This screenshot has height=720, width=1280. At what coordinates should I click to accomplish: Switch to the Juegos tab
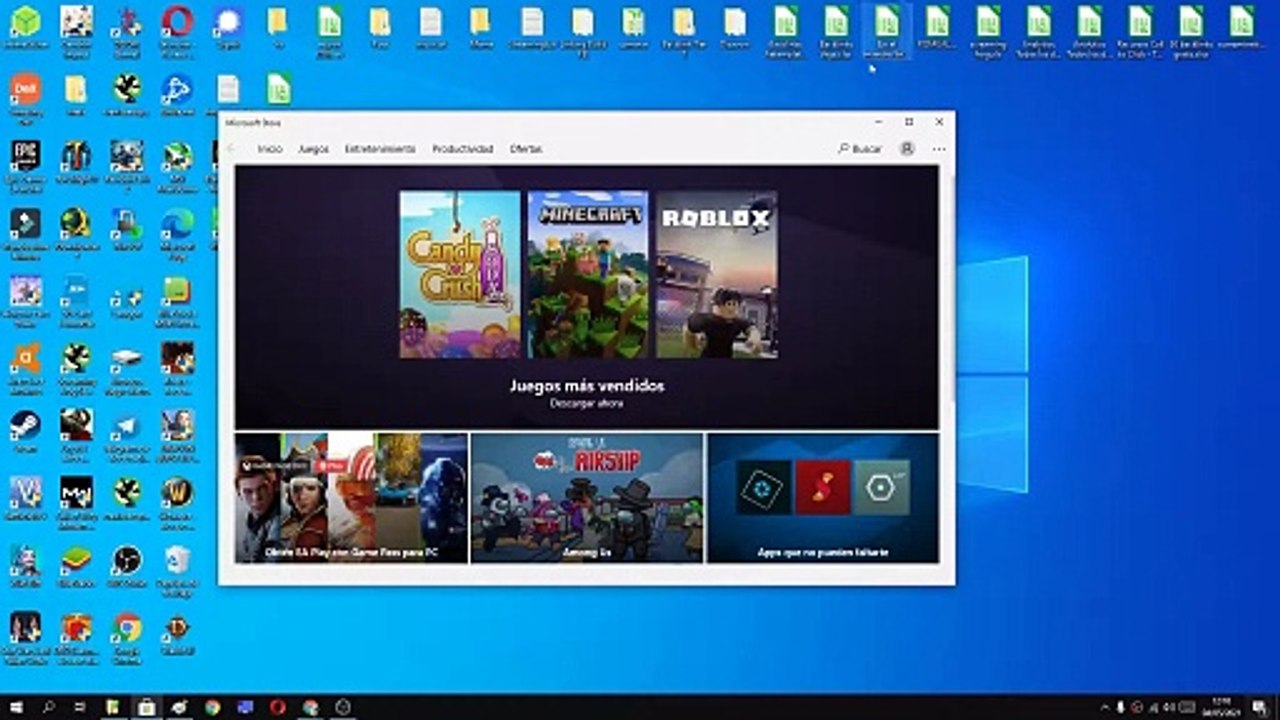coord(313,149)
